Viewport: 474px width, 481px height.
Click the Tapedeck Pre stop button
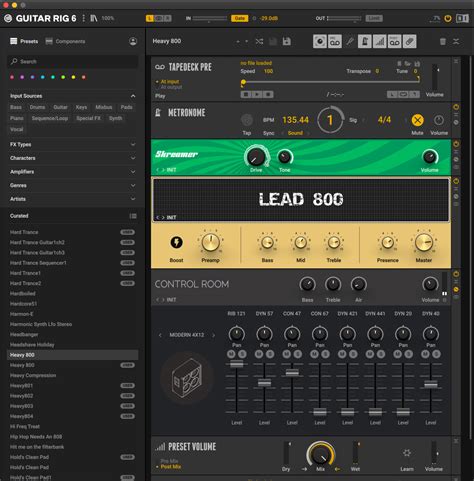point(246,94)
